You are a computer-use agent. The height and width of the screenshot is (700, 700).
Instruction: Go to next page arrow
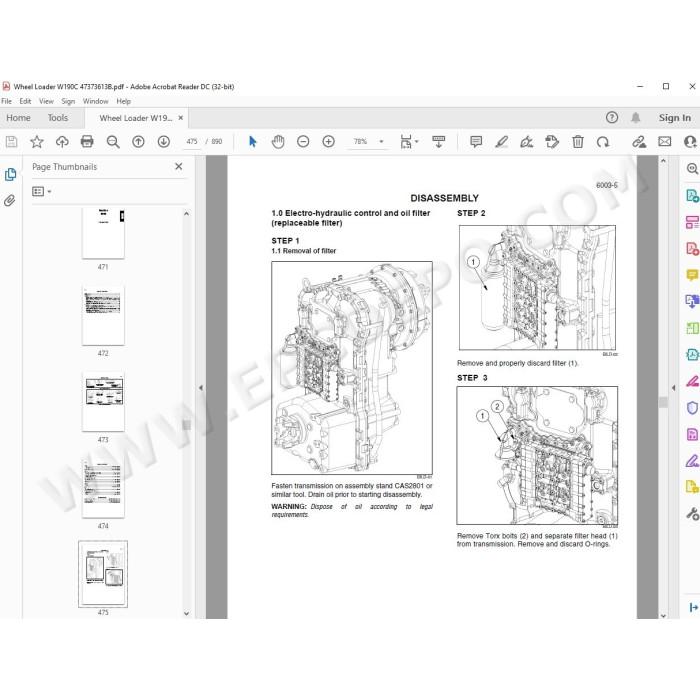164,142
